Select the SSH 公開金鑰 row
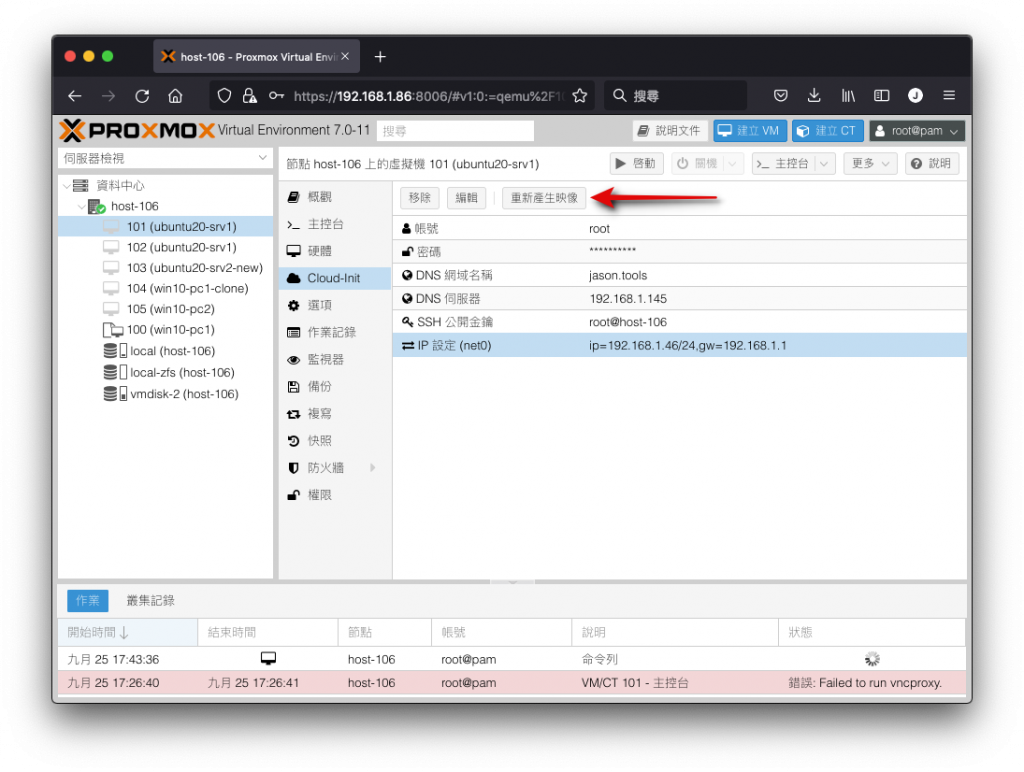The width and height of the screenshot is (1024, 772). [680, 322]
